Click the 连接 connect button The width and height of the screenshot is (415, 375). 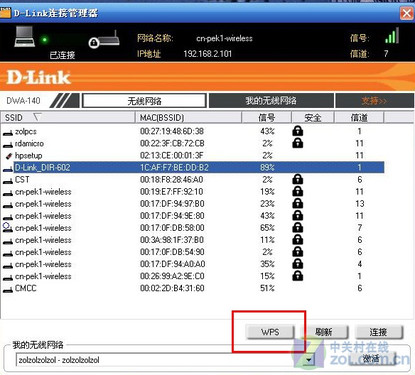point(379,332)
